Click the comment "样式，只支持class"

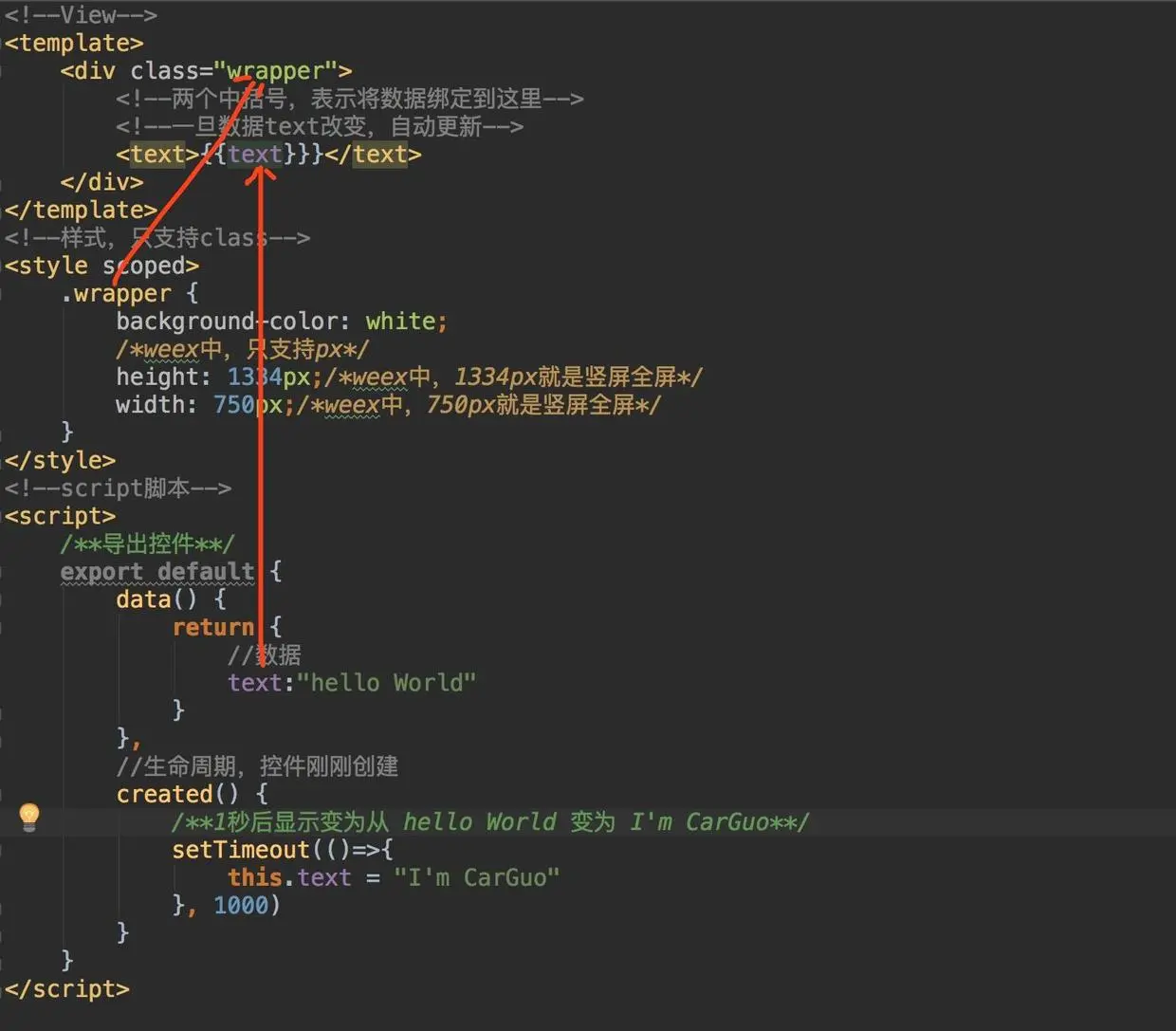[157, 237]
